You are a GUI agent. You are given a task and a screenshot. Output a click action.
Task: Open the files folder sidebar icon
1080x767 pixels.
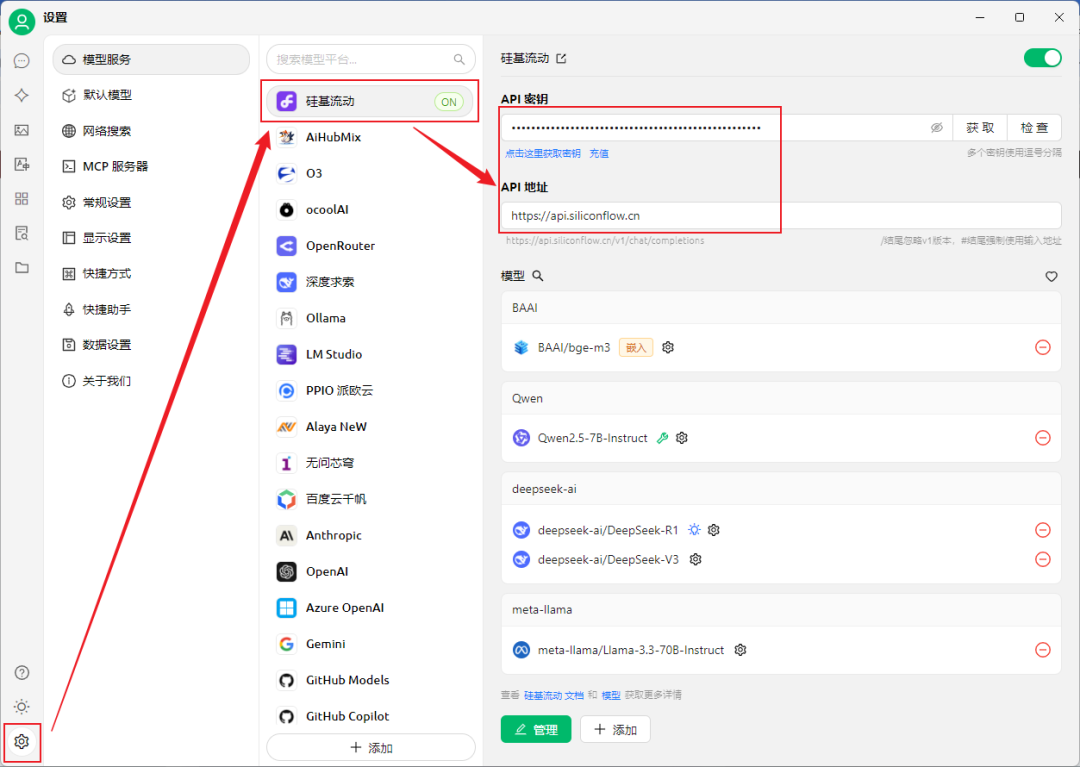pos(21,267)
